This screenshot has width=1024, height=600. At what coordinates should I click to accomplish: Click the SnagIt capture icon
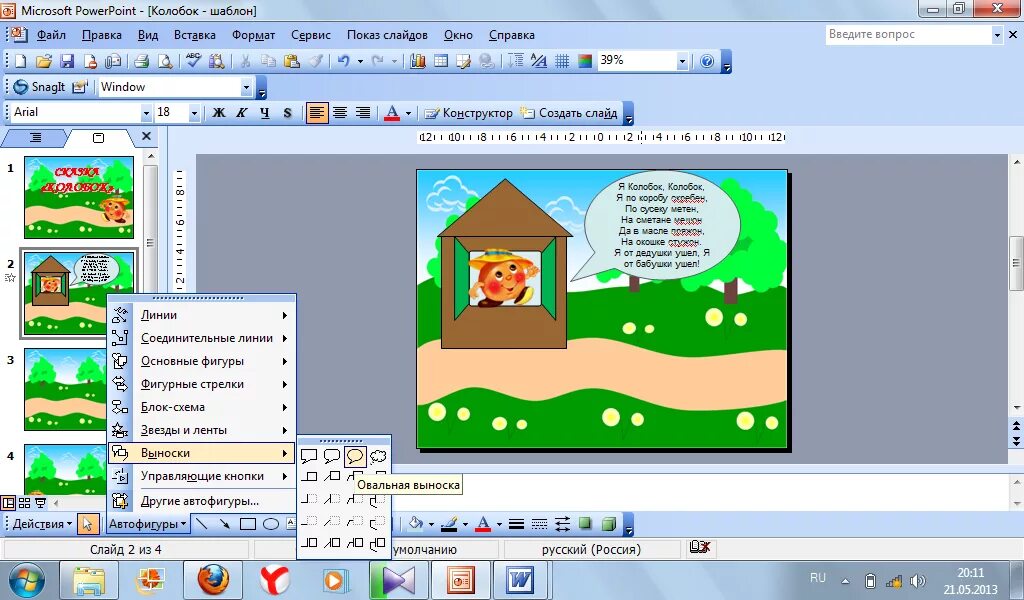40,87
